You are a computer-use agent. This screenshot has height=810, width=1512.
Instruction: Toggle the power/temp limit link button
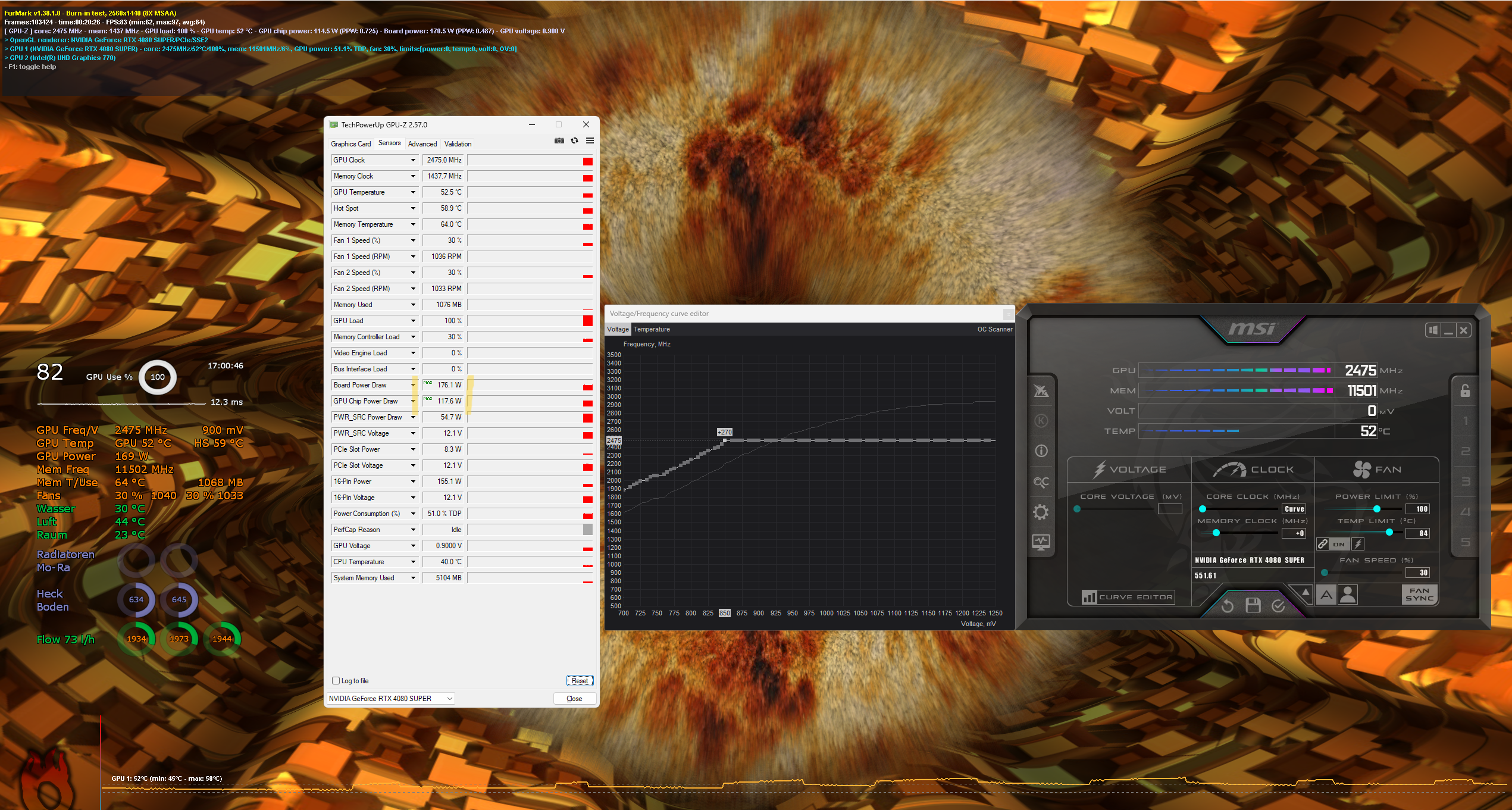[x=1323, y=544]
